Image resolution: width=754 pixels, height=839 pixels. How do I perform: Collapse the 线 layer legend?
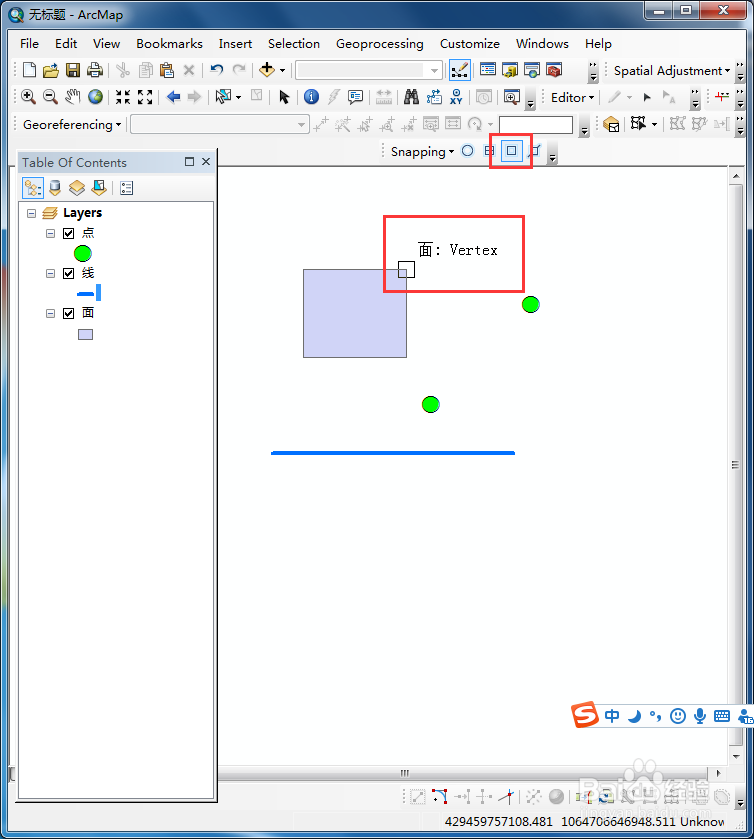pos(50,273)
